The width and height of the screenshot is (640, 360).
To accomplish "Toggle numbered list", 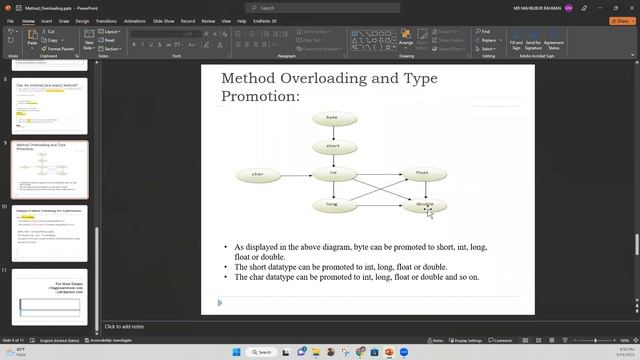I will point(251,34).
